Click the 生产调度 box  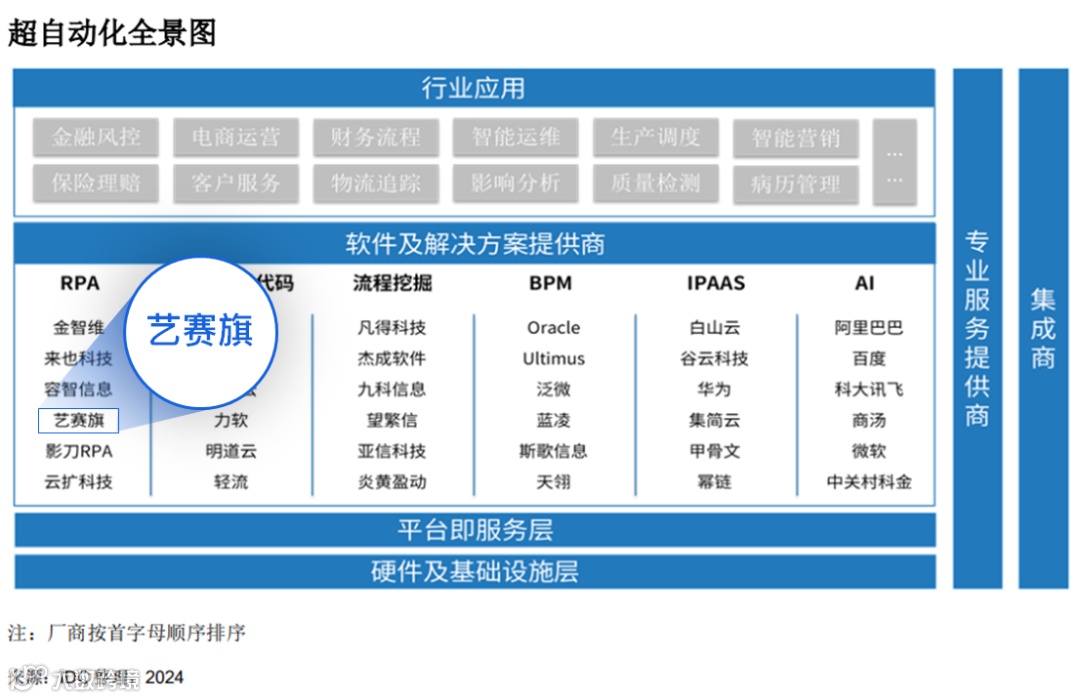(656, 137)
